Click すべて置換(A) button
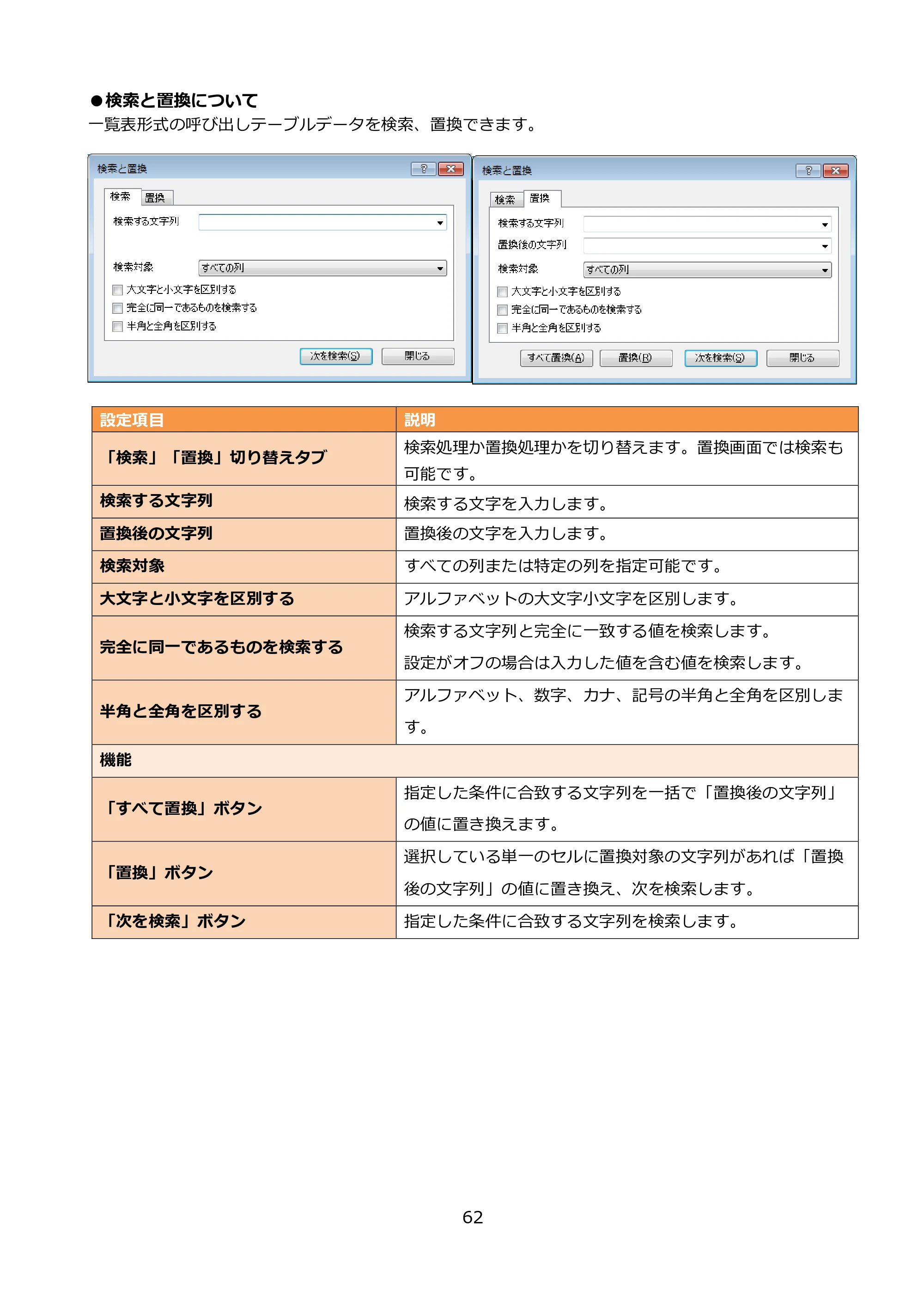924x1307 pixels. pos(556,358)
